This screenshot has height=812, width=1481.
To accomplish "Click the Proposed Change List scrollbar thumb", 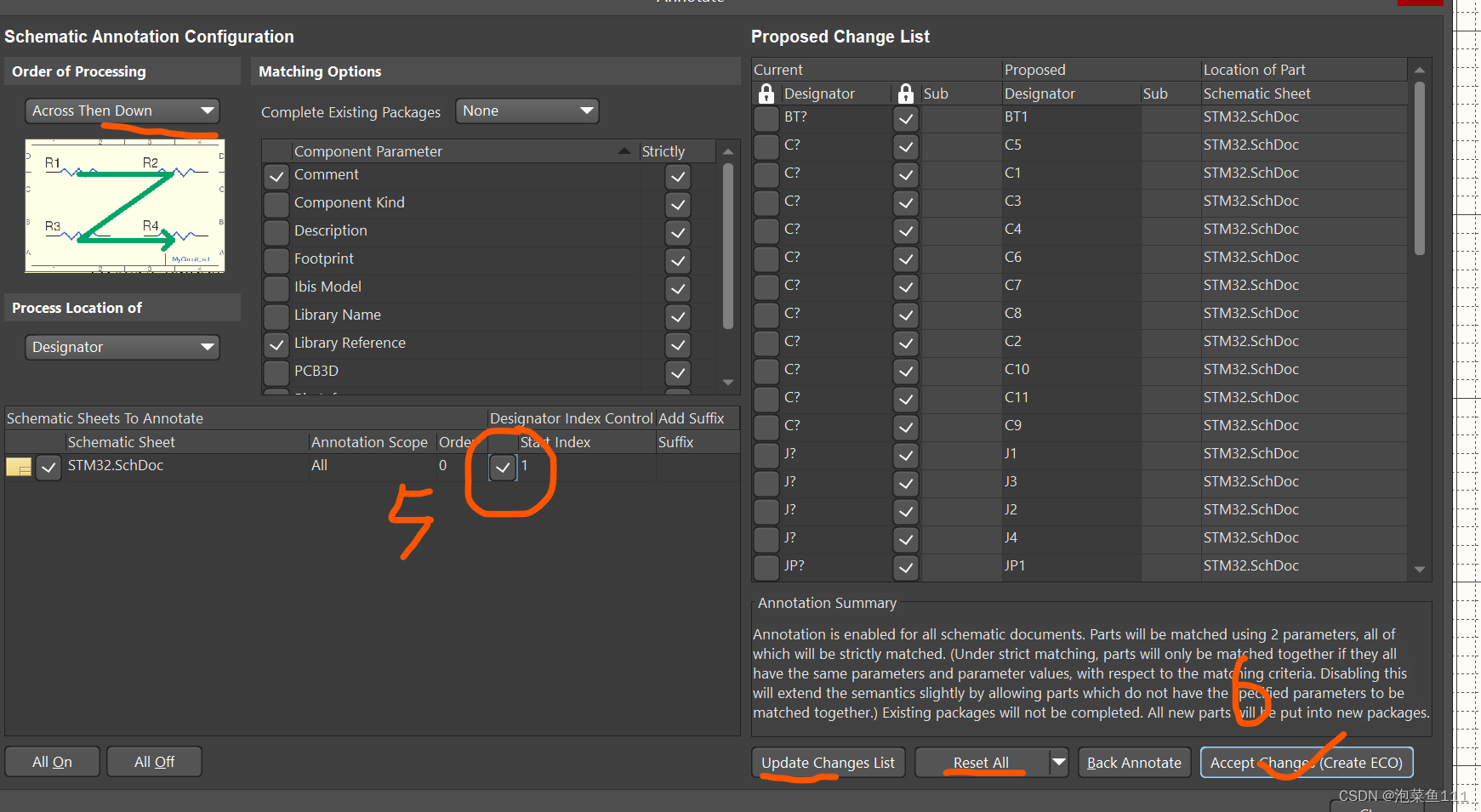I will coord(1419,168).
